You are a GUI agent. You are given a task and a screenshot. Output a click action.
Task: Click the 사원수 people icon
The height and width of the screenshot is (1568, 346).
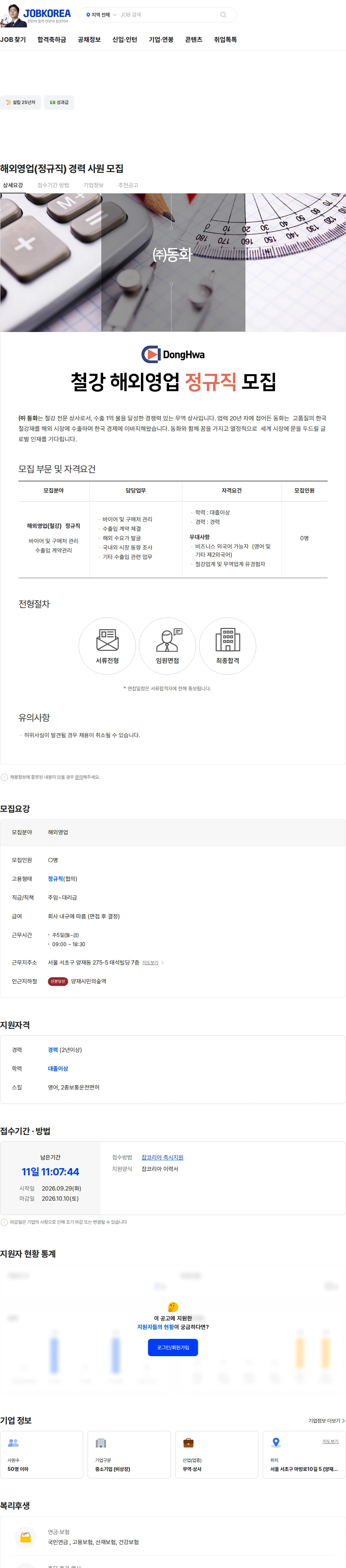pos(13,1443)
